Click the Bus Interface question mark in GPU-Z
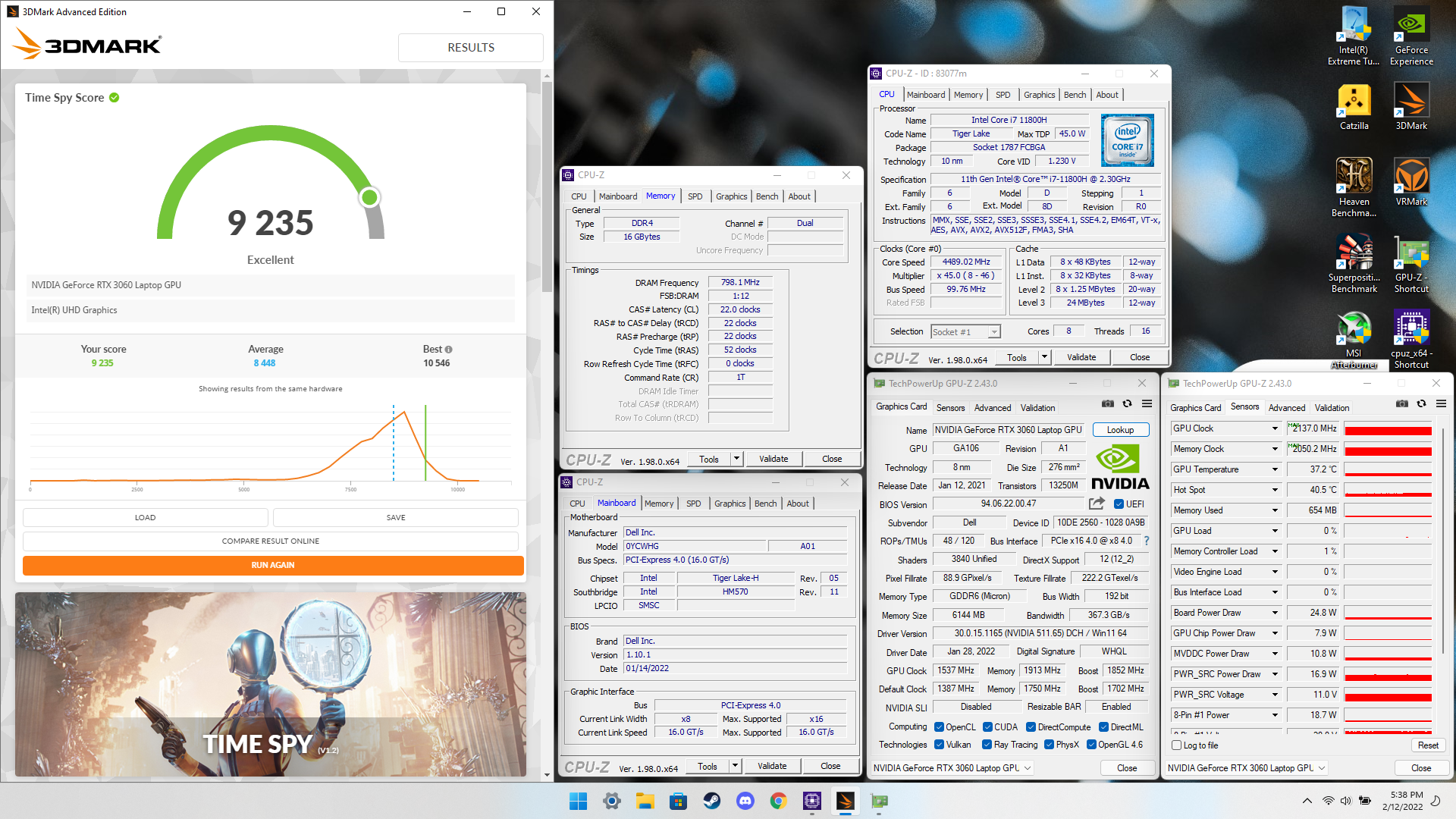This screenshot has height=819, width=1456. pyautogui.click(x=1147, y=541)
